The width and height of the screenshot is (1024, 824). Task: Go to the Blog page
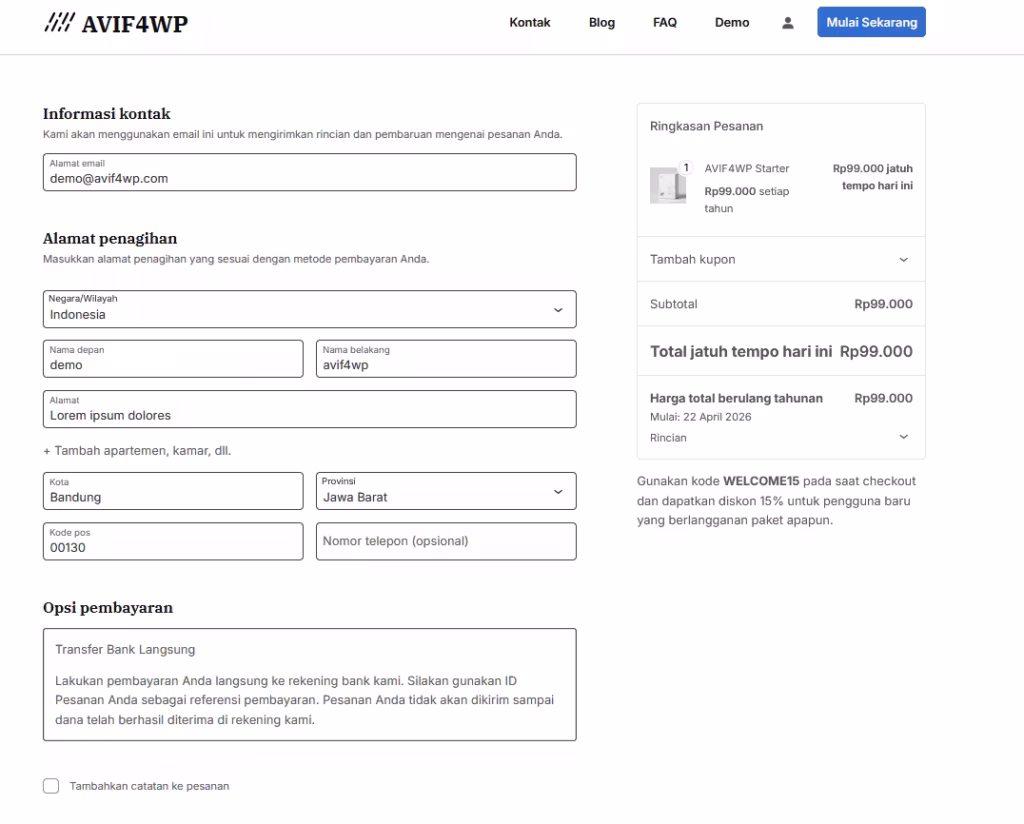click(601, 23)
